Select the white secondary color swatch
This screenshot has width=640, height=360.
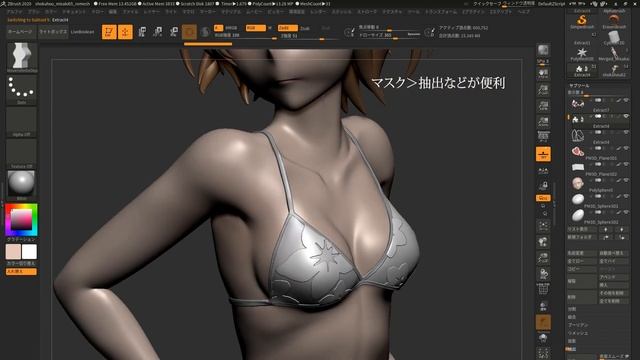(29, 252)
